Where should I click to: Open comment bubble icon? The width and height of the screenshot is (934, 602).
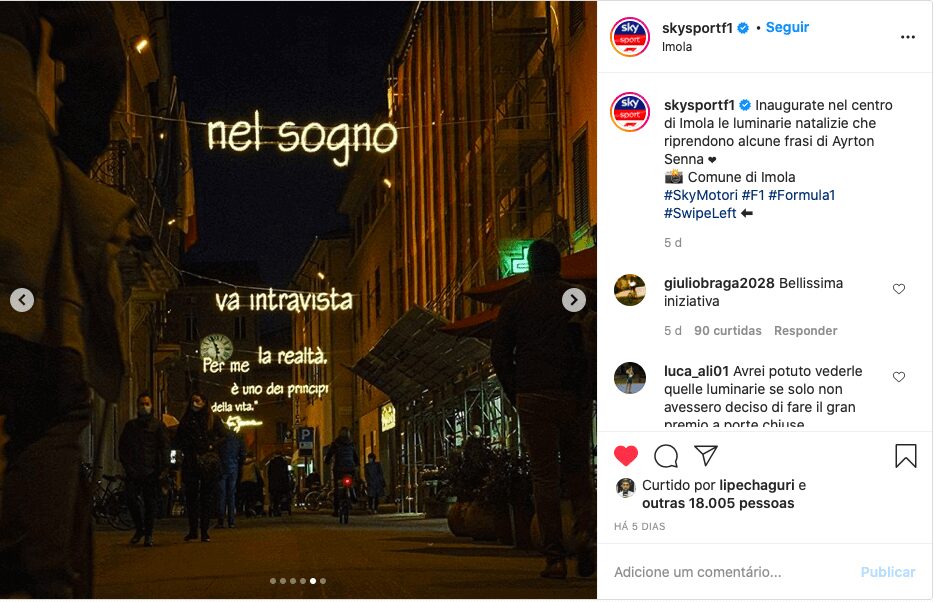coord(666,456)
